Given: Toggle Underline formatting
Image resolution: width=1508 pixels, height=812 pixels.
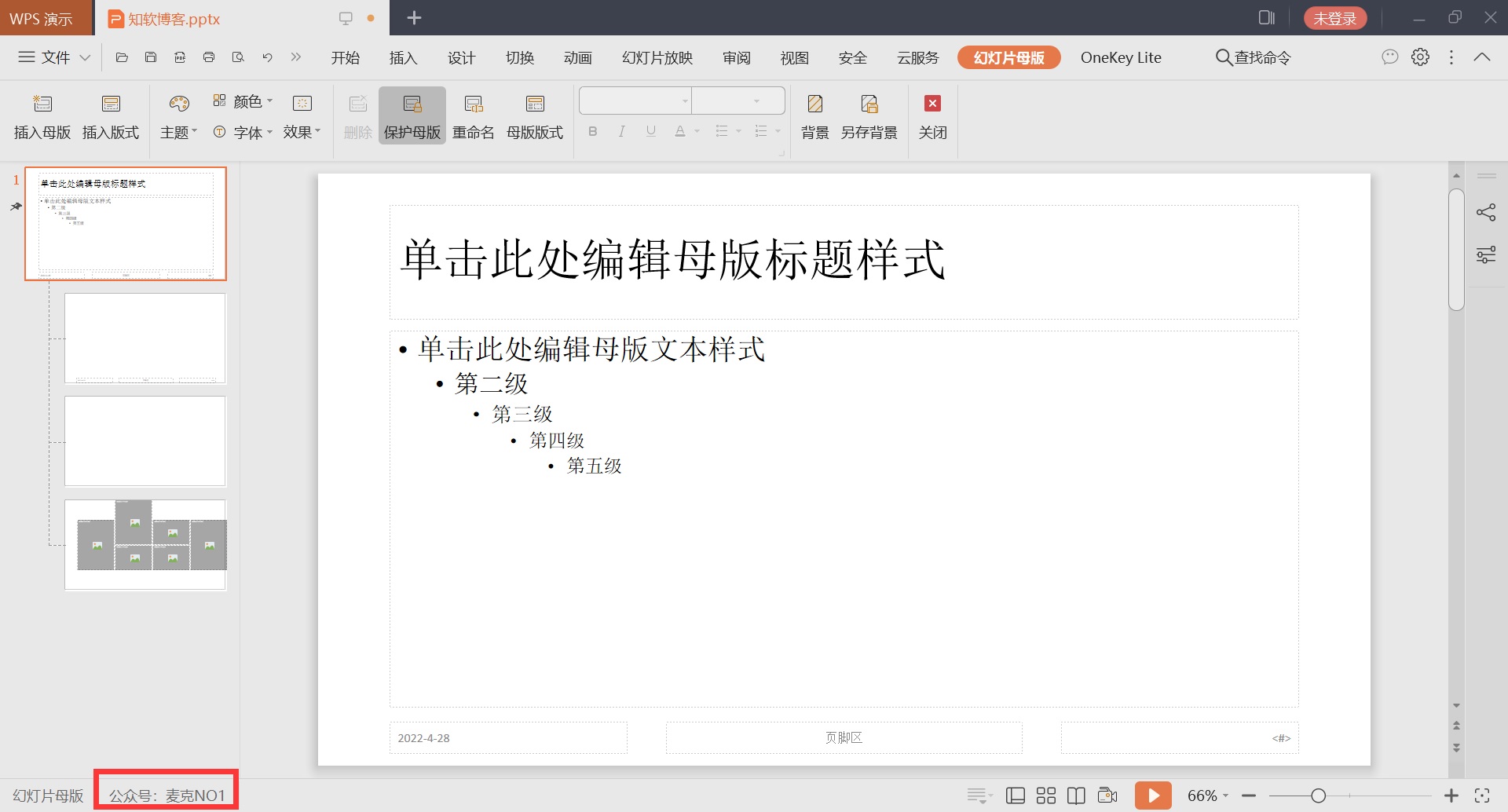Looking at the screenshot, I should [651, 131].
